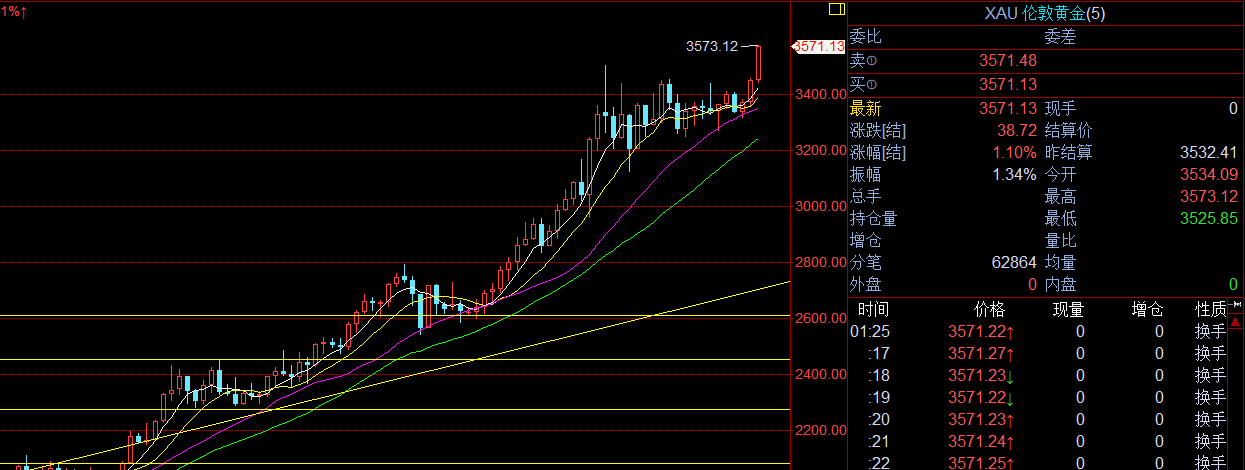
Task: Click the 委比 label
Action: (866, 37)
